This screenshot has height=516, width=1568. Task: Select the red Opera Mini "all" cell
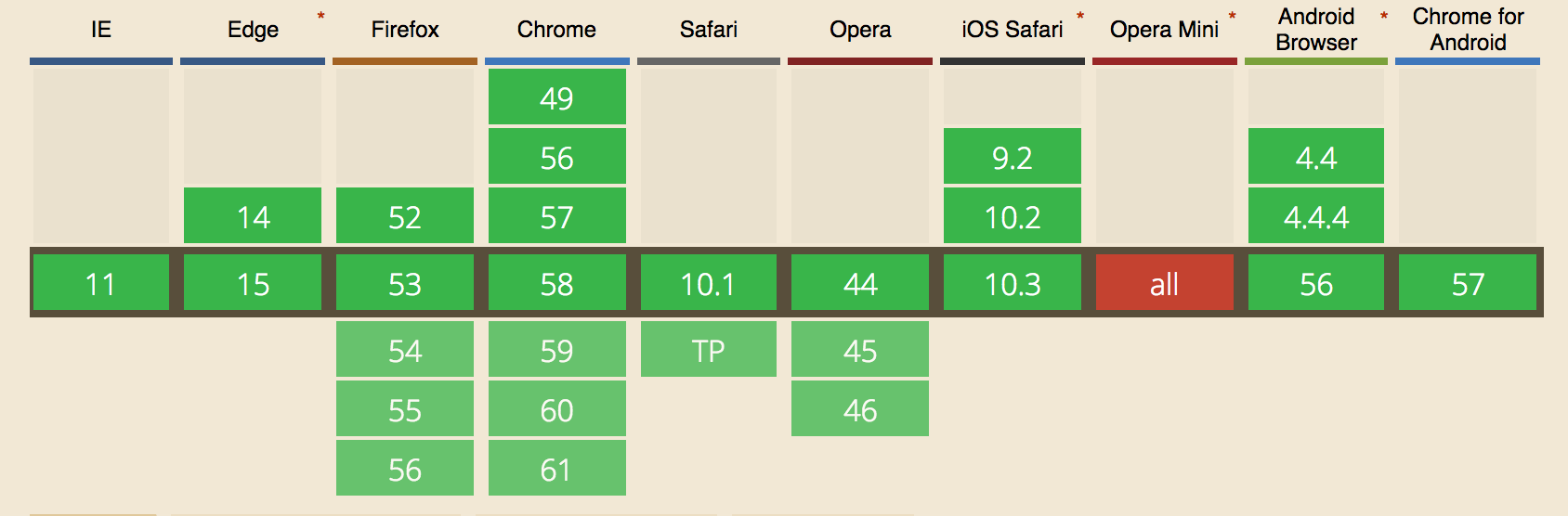point(1164,283)
